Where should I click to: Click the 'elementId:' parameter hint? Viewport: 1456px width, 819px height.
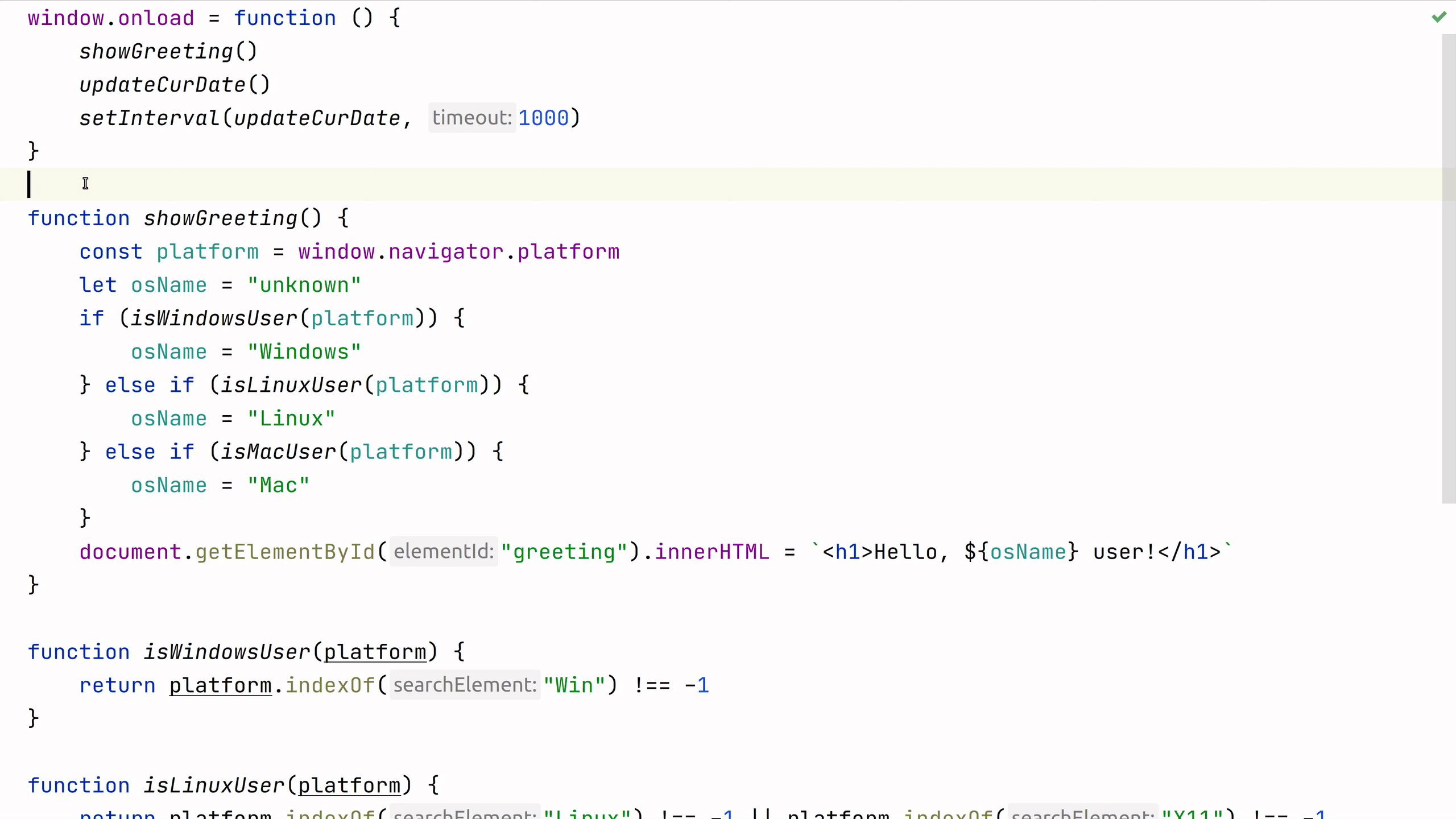point(443,551)
